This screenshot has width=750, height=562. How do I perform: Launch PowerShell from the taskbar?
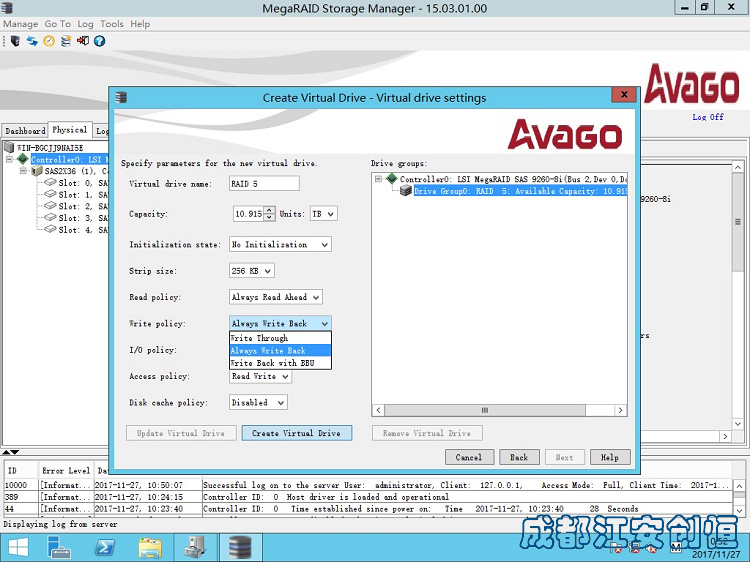[105, 547]
